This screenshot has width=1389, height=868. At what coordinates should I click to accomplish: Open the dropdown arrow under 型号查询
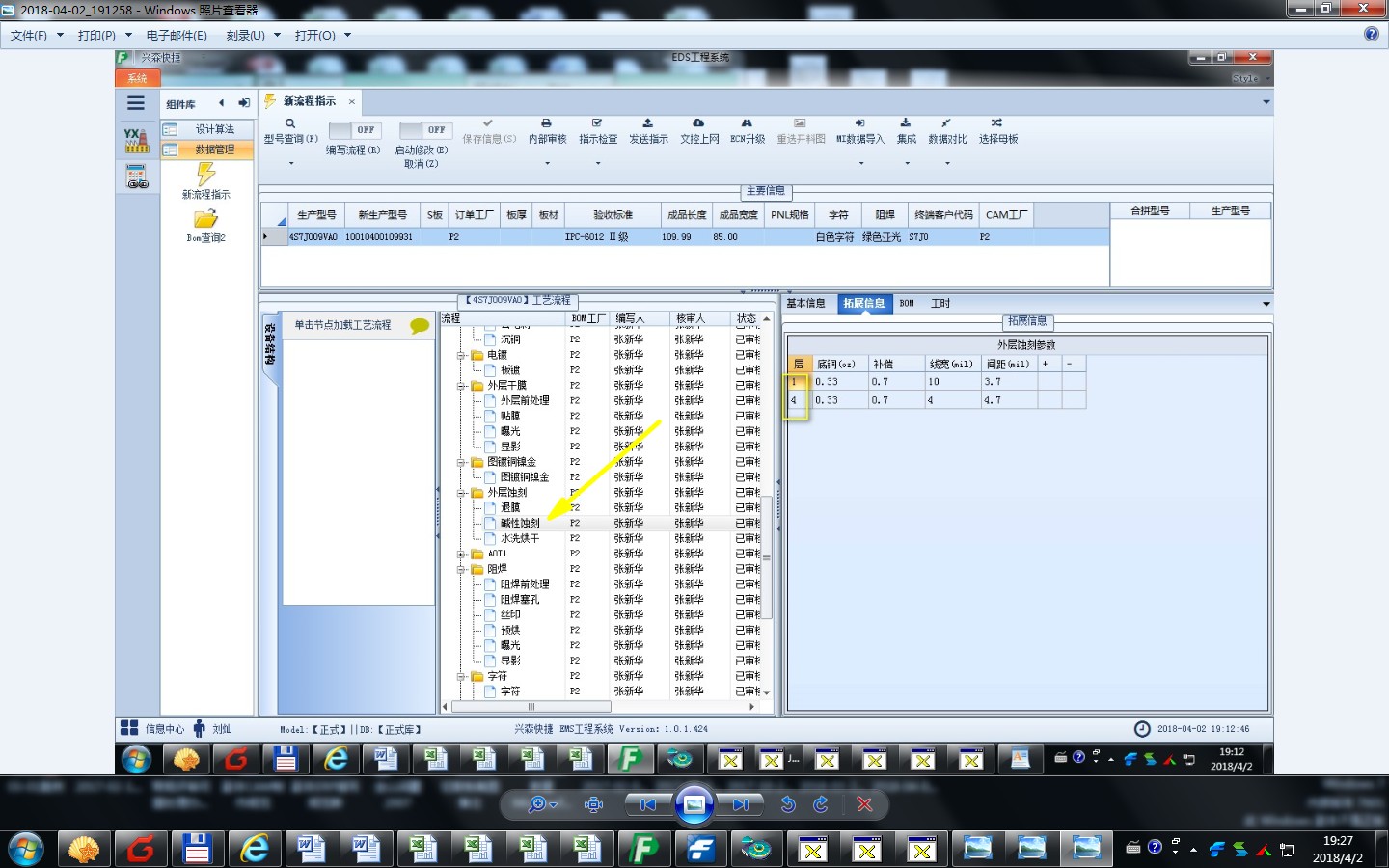click(290, 163)
